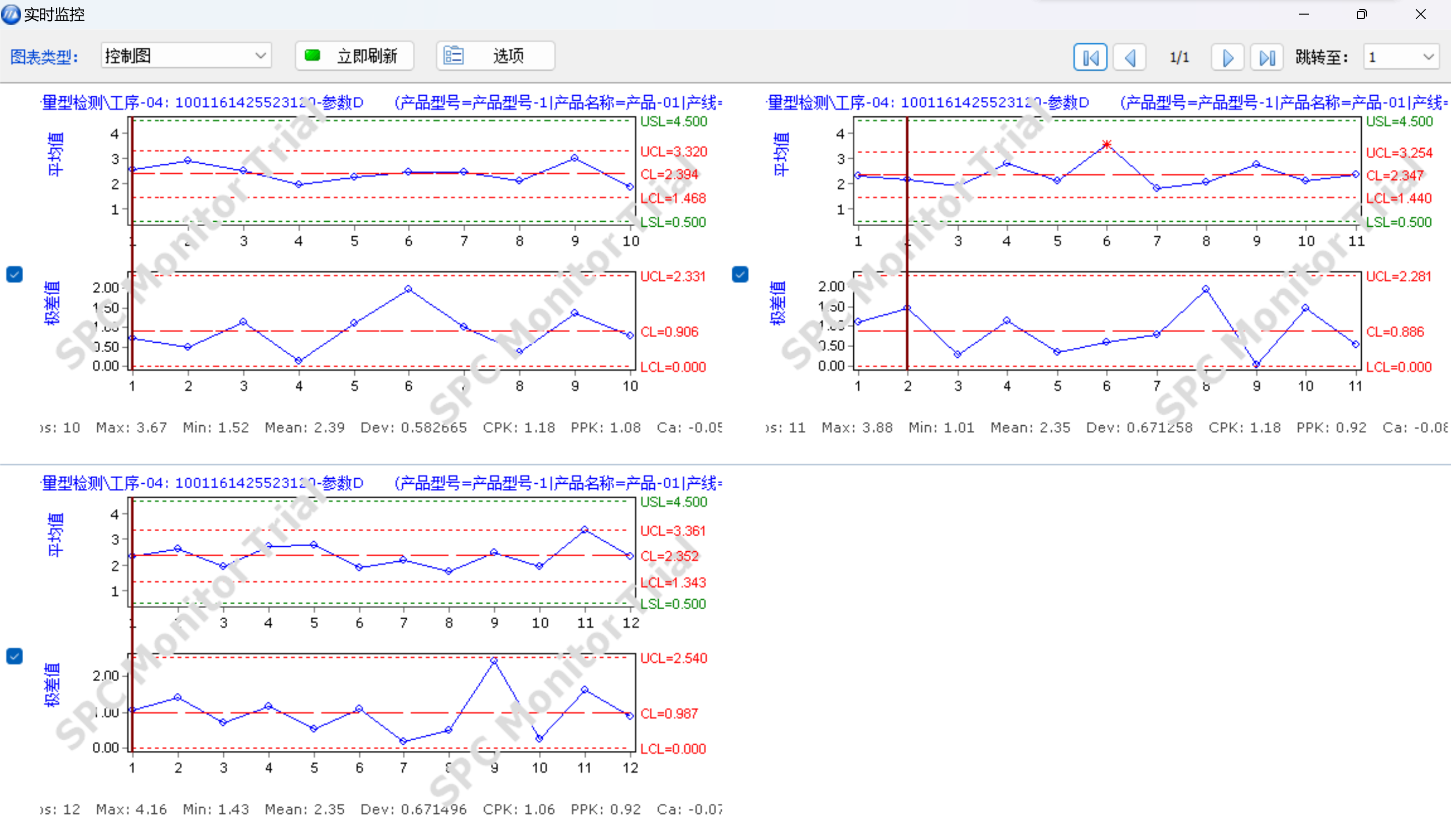Viewport: 1451px width, 840px height.
Task: Toggle the bottom-left chart checkbox
Action: tap(15, 656)
